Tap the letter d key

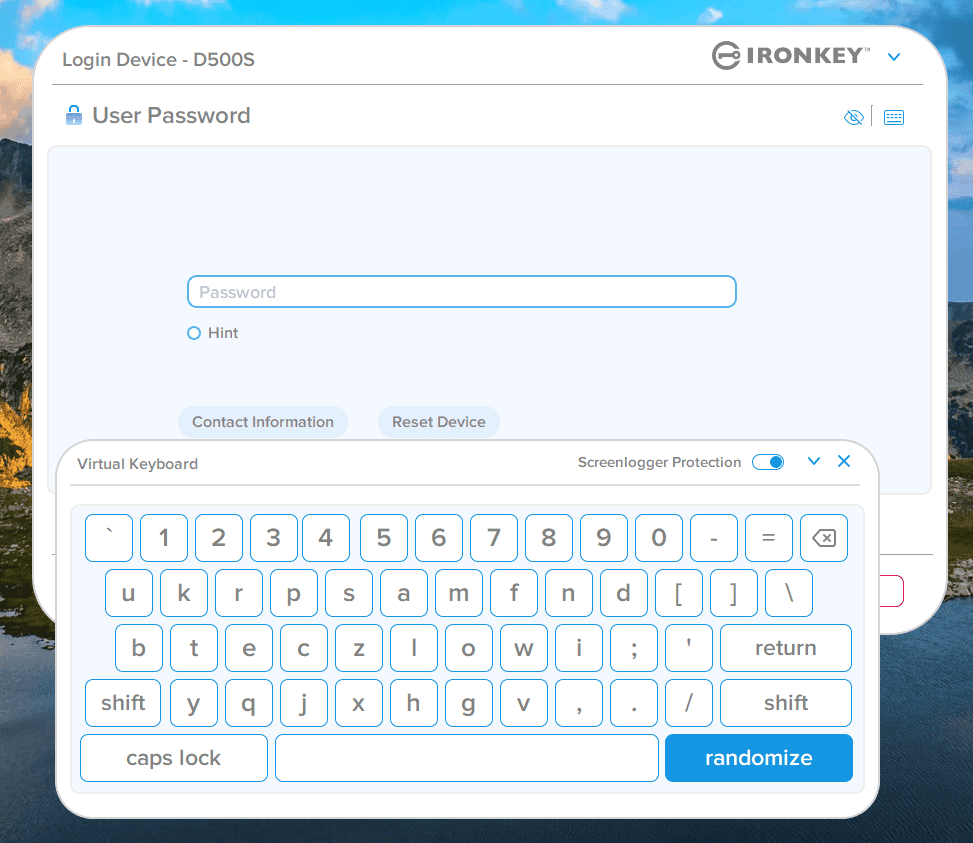624,593
